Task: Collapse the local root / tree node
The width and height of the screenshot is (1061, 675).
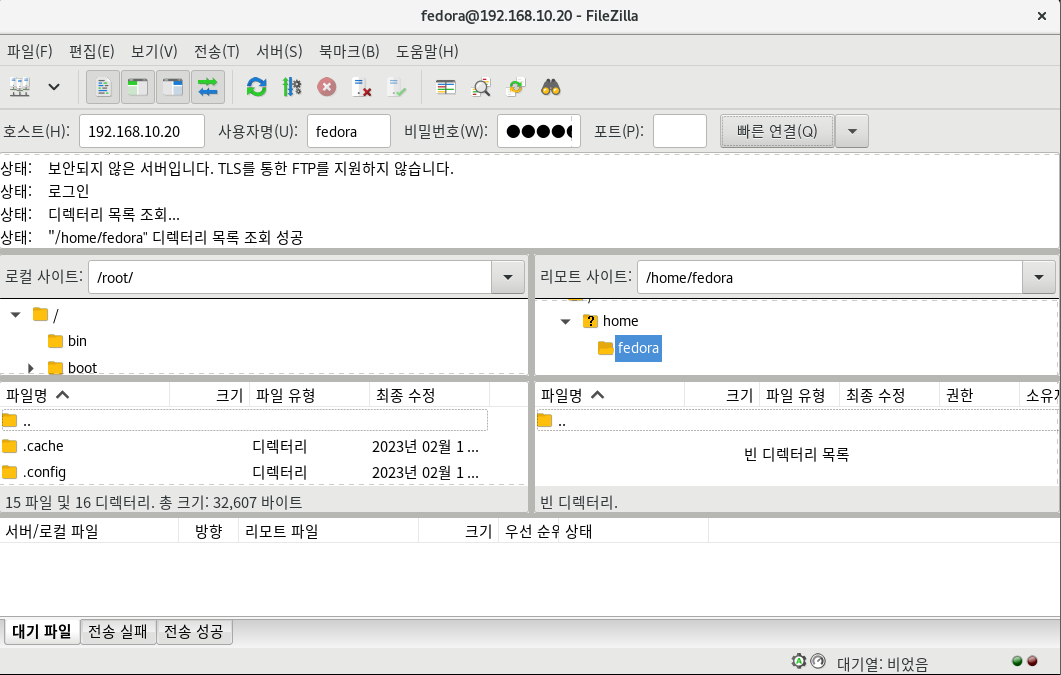Action: [16, 315]
